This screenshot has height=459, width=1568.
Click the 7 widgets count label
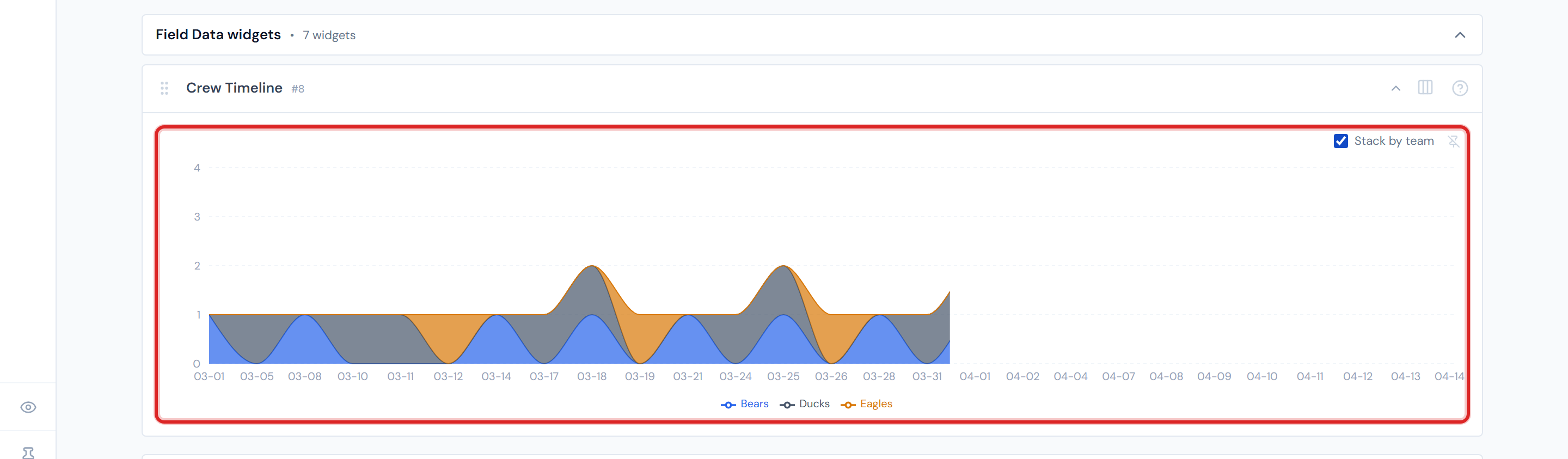click(329, 35)
